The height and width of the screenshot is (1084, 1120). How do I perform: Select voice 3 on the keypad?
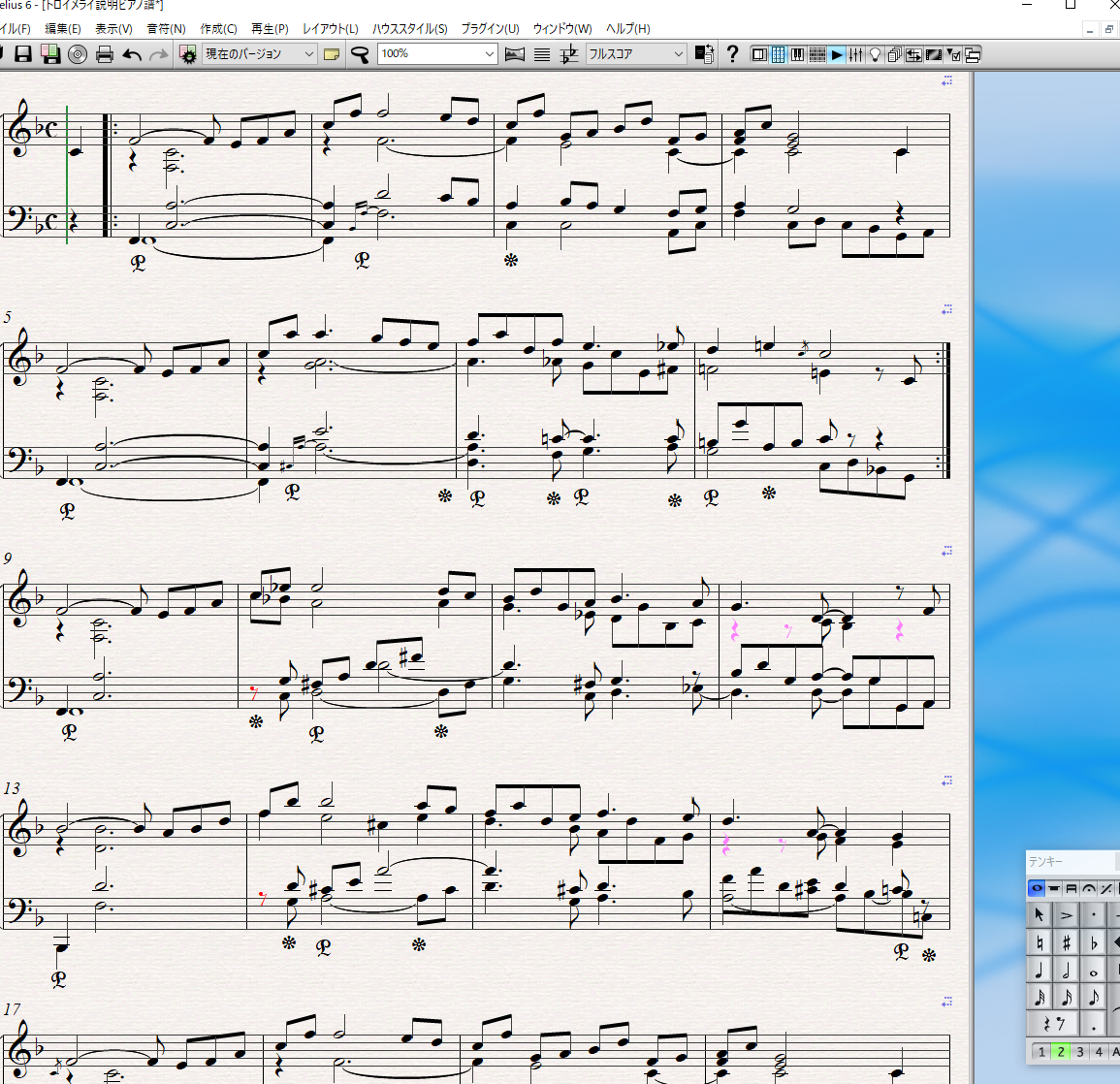coord(1080,1051)
